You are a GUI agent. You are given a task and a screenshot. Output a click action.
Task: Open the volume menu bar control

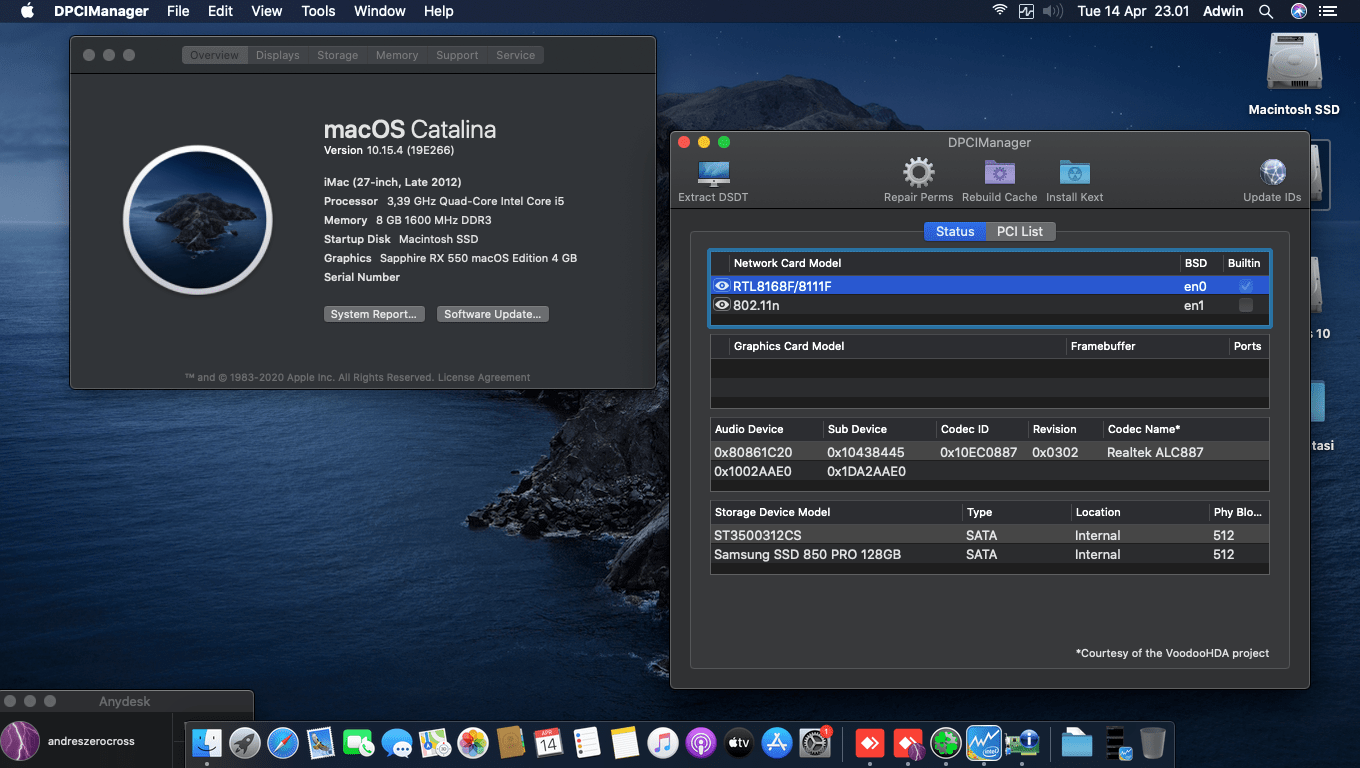(1051, 11)
